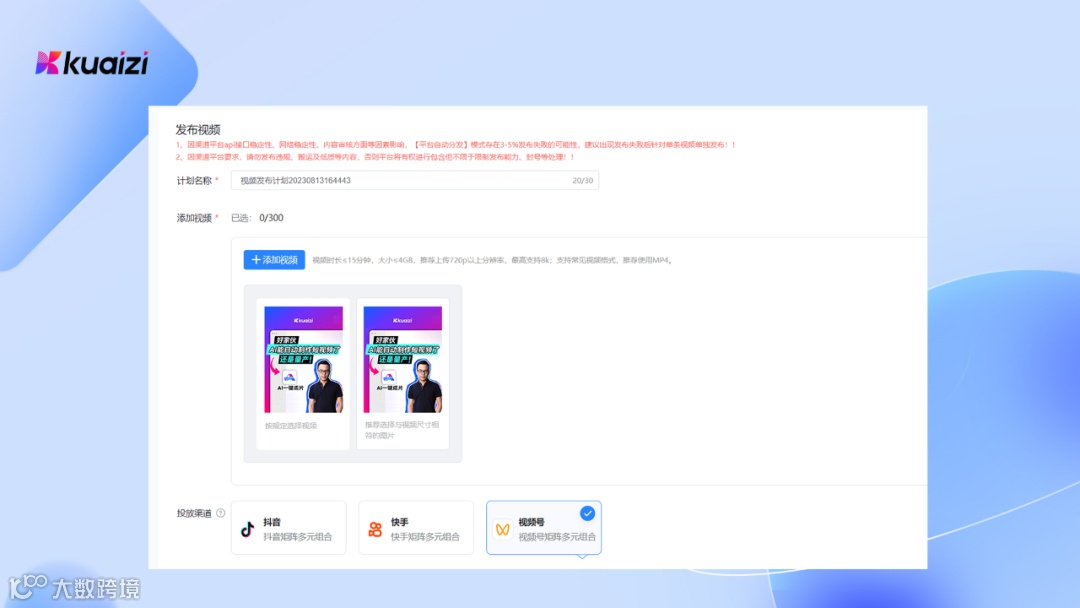Click the video size hint text
1080x608 pixels.
coord(493,260)
